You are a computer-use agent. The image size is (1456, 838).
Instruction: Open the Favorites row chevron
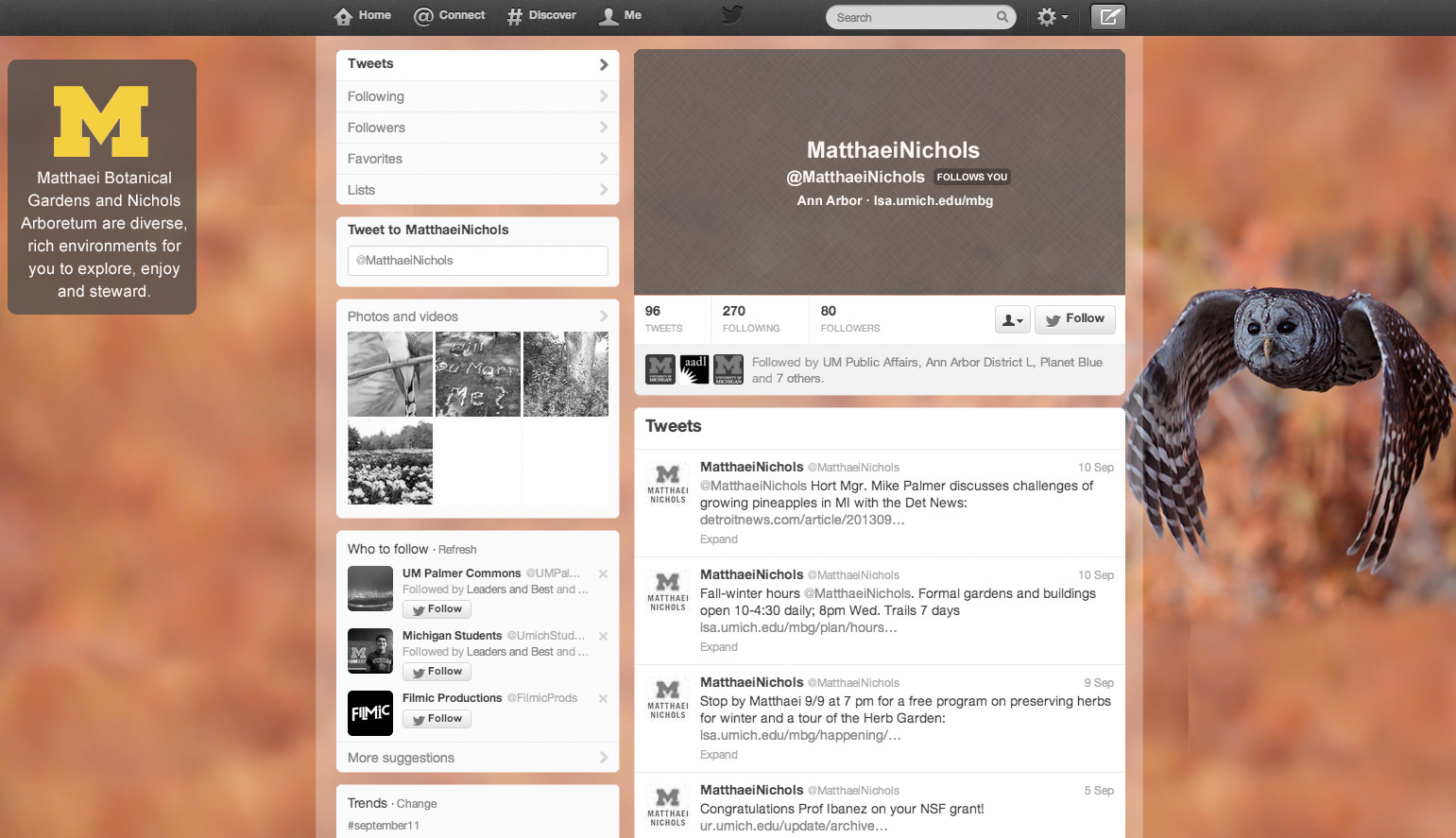click(604, 159)
